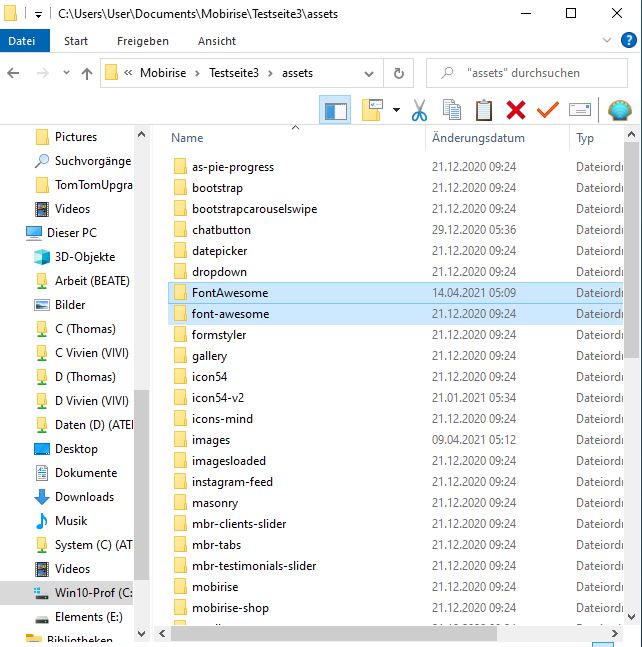This screenshot has height=647, width=642.
Task: Click the rename icon in toolbar
Action: tap(580, 110)
